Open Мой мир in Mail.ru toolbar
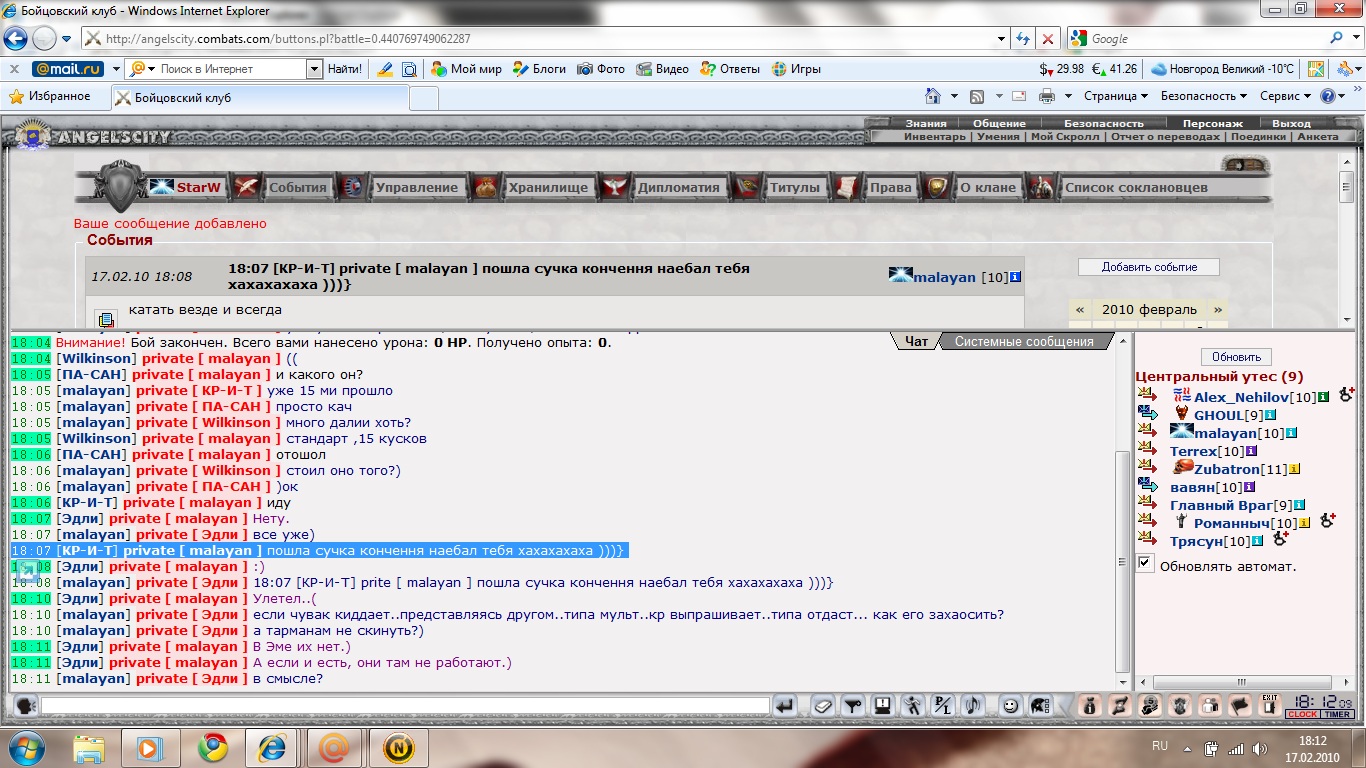The height and width of the screenshot is (768, 1366). click(x=466, y=69)
